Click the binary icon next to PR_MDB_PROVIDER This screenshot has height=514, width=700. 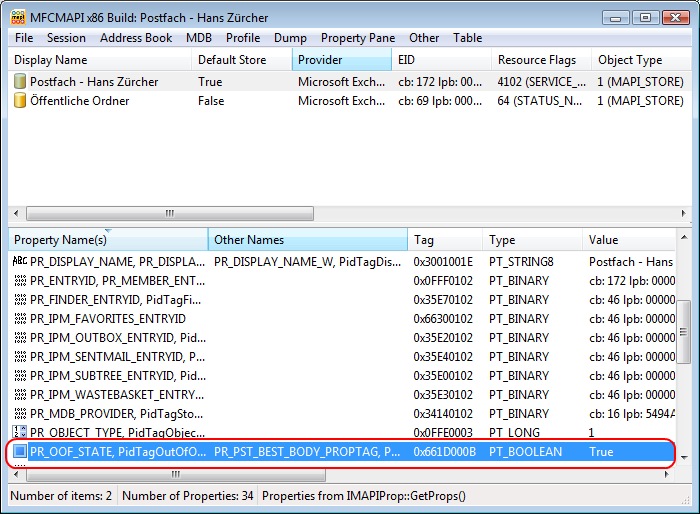pos(20,414)
